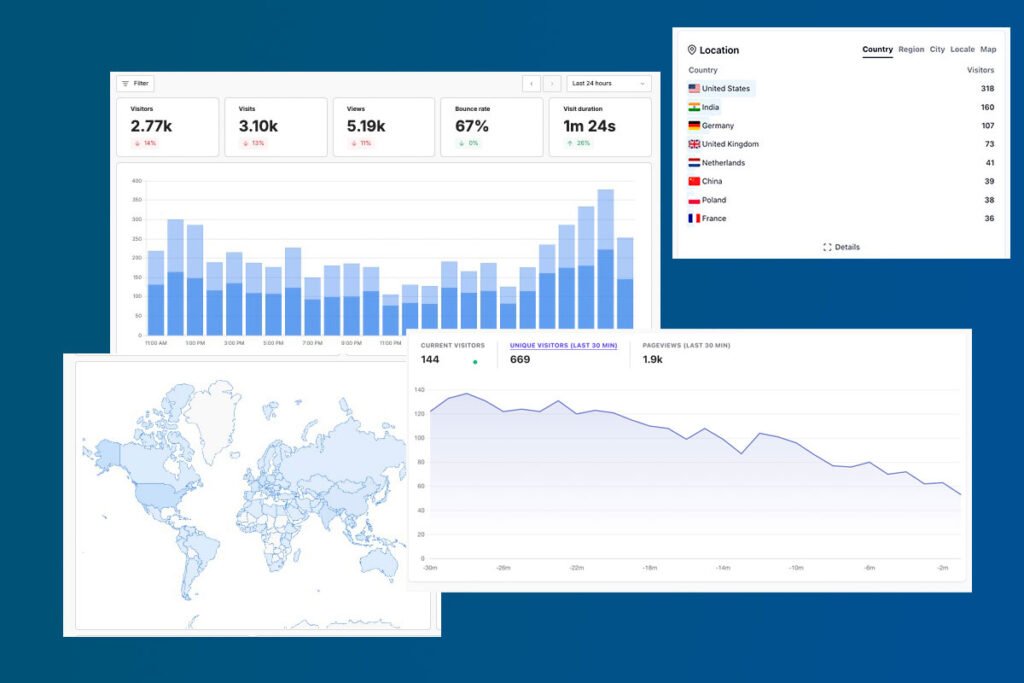Select the Region tab in Location panel
The width and height of the screenshot is (1024, 683).
pyautogui.click(x=911, y=49)
